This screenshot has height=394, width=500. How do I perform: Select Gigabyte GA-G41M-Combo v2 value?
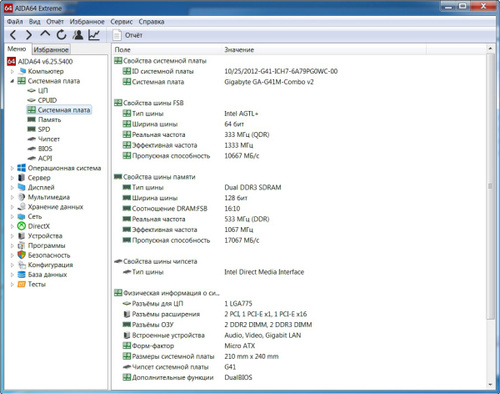coord(269,82)
